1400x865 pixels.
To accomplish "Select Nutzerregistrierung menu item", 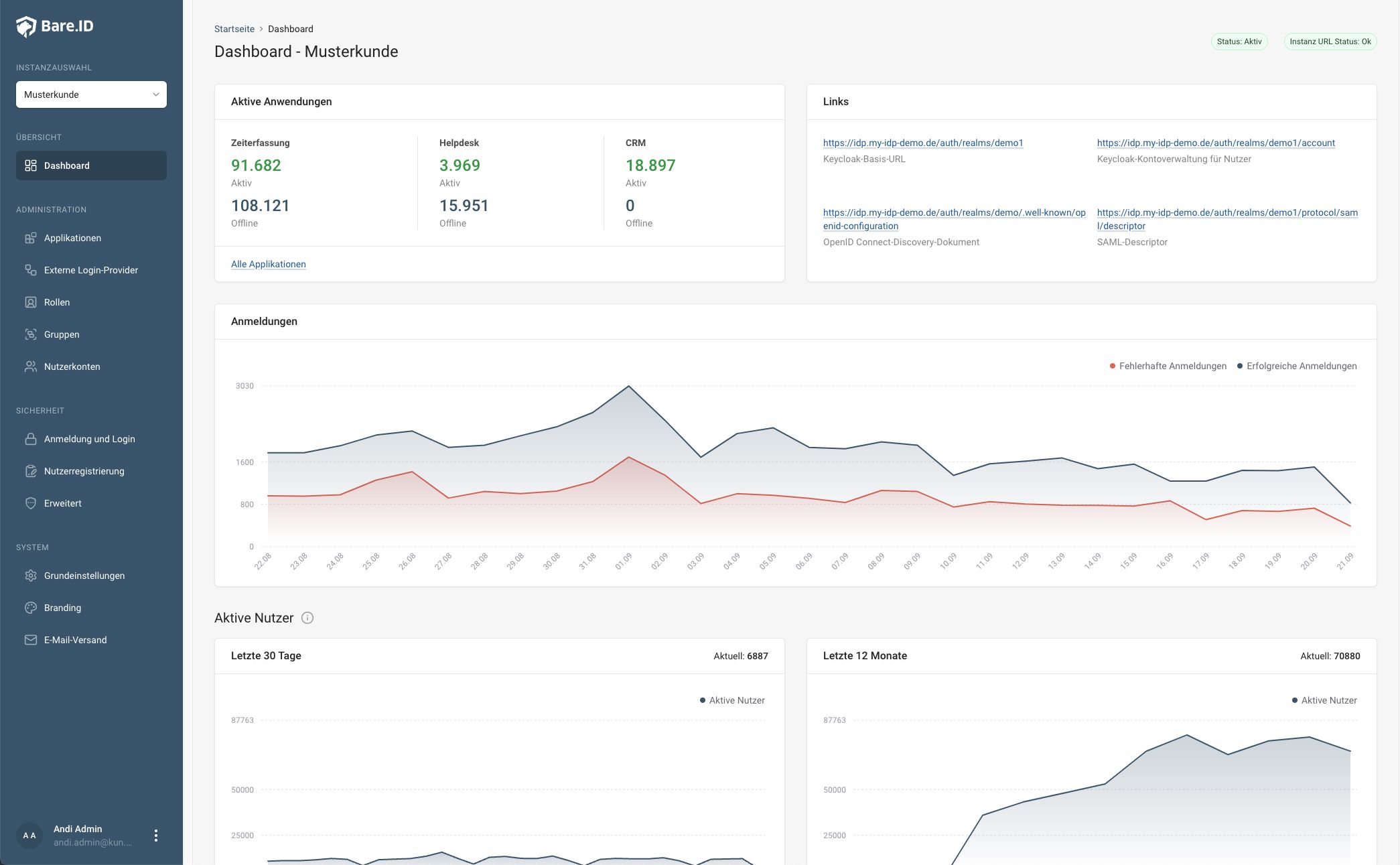I will tap(84, 471).
